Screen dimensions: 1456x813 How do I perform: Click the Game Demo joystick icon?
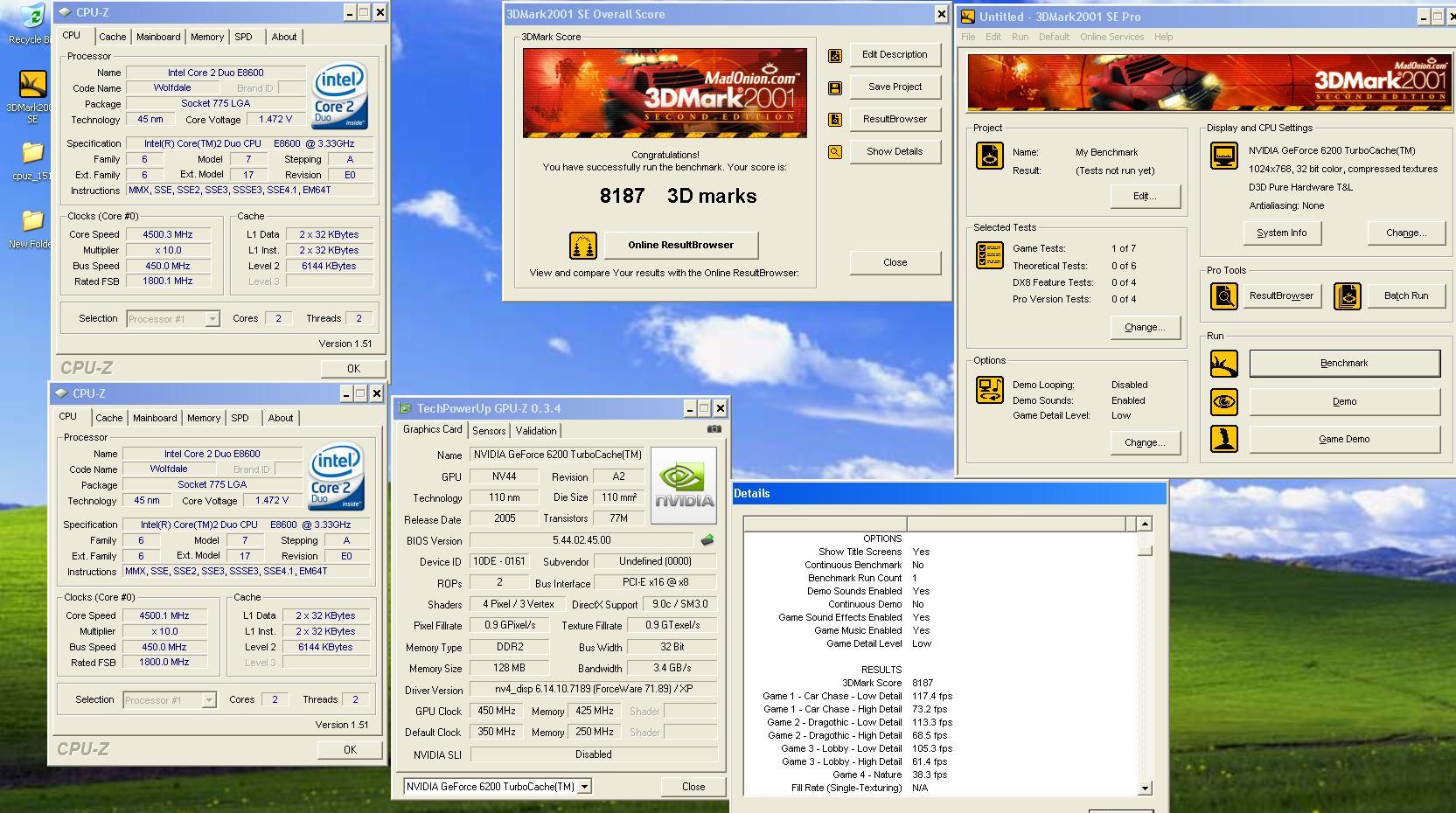1223,439
